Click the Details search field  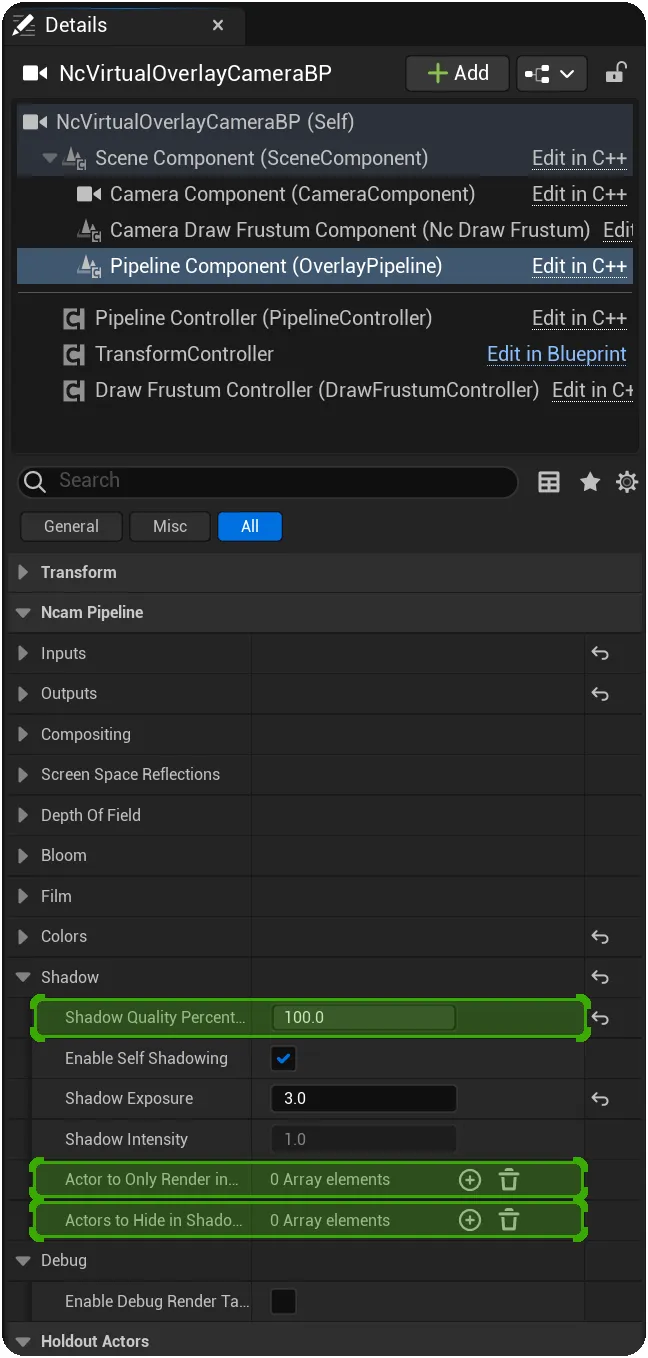pos(268,481)
